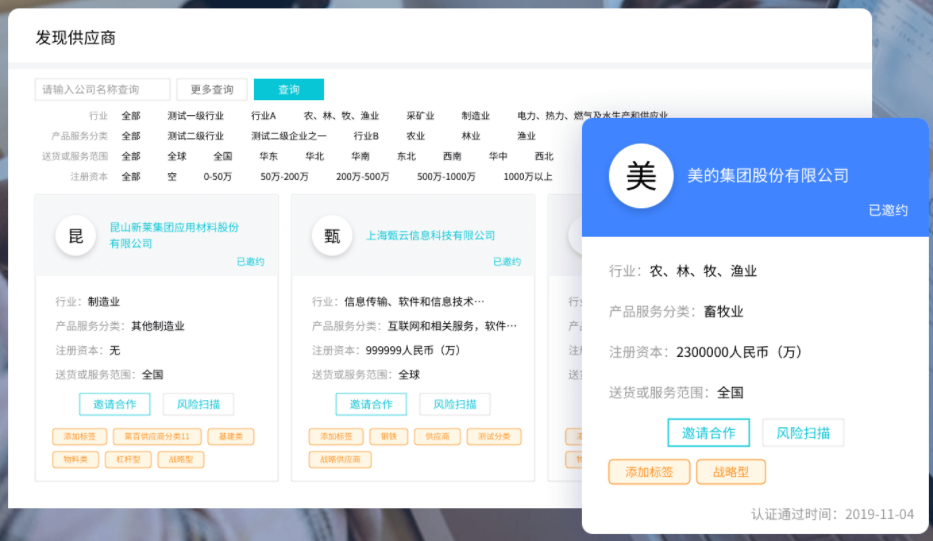
Task: Filter service range by 东北
Action: (x=406, y=156)
